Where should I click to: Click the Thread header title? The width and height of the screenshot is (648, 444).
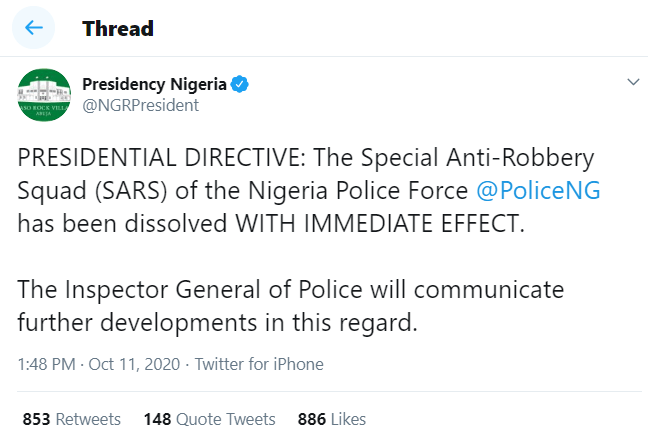pyautogui.click(x=118, y=28)
